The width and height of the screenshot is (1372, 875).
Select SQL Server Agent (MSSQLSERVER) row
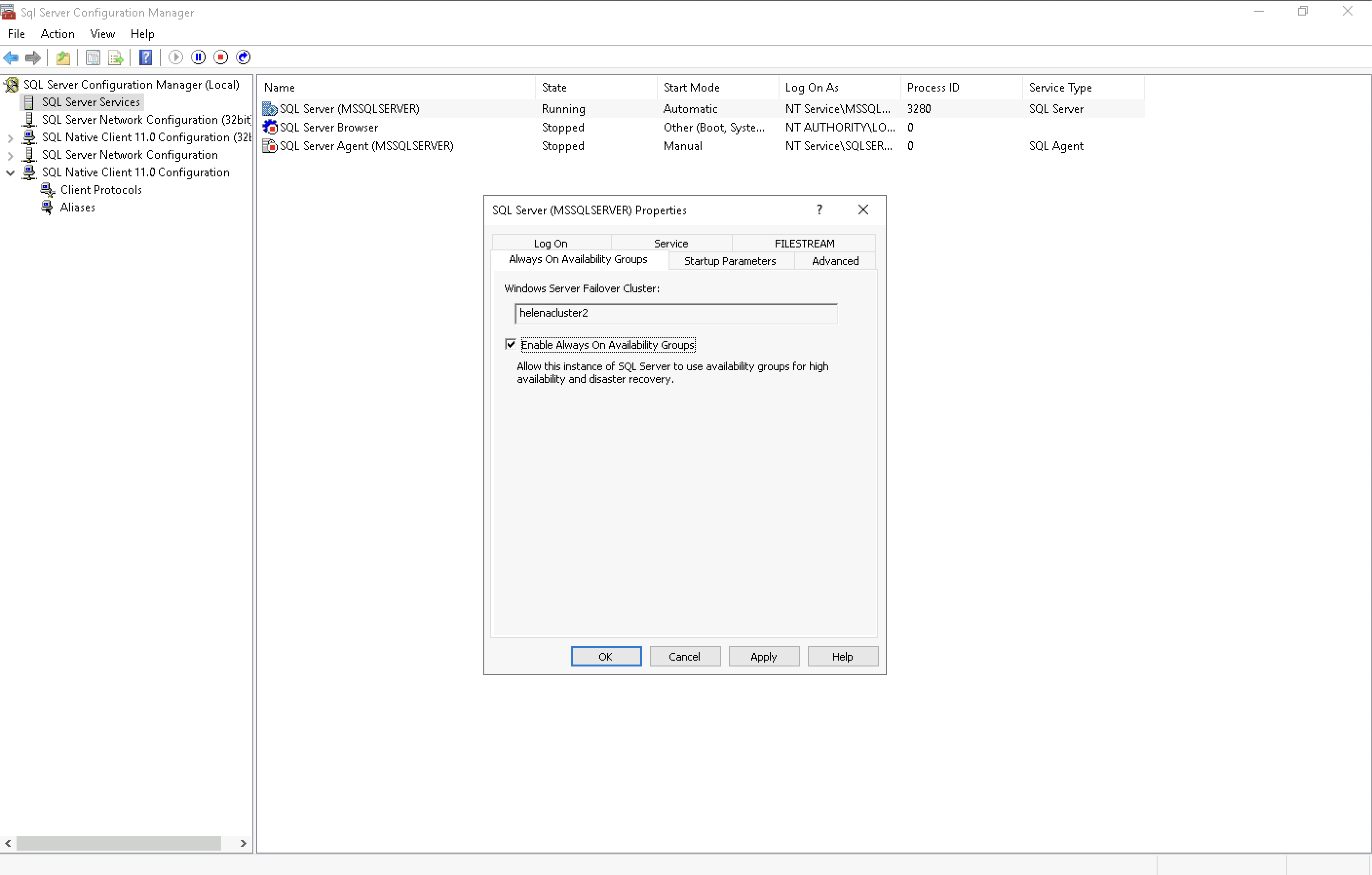click(366, 146)
